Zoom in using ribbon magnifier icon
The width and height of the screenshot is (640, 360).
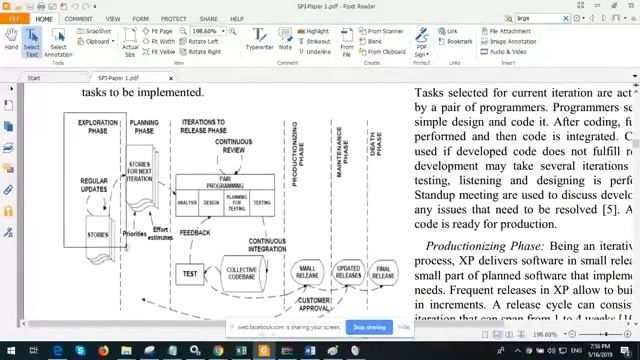coord(232,31)
